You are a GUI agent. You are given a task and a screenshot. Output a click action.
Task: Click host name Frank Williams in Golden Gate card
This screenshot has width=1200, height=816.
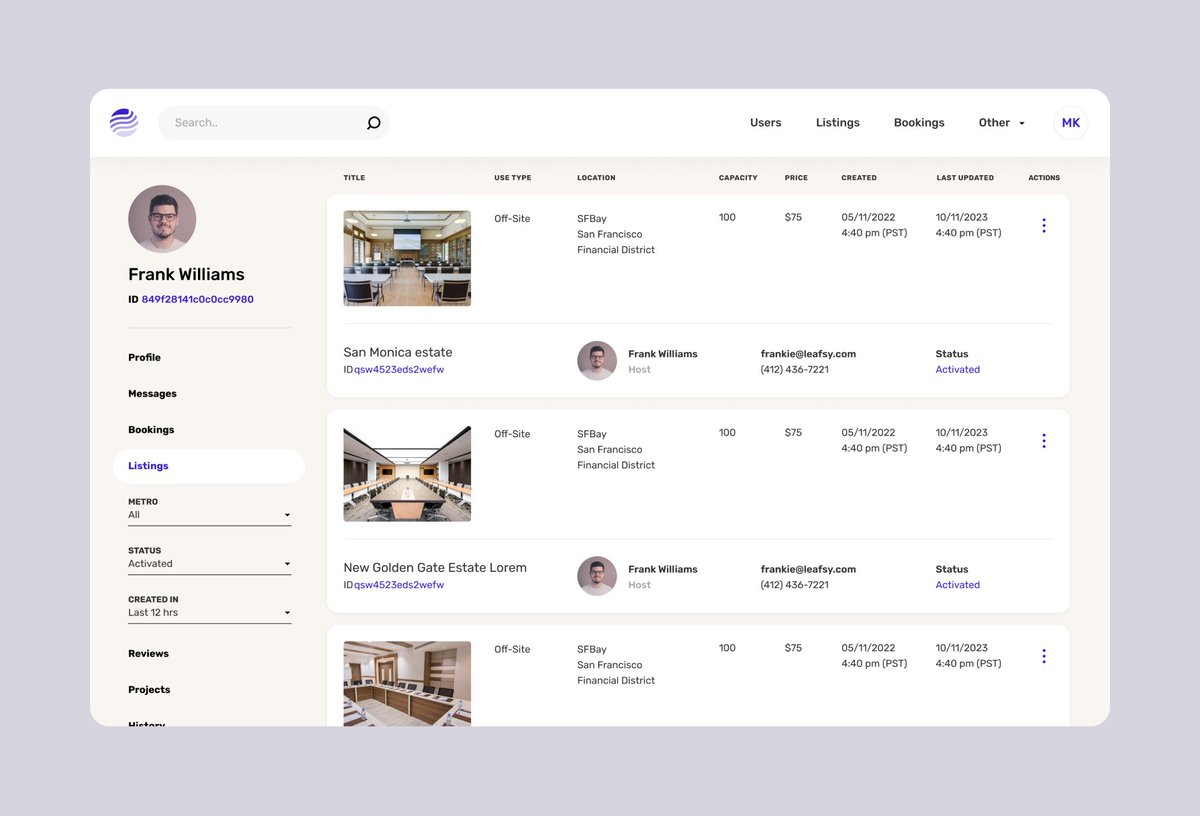point(663,569)
